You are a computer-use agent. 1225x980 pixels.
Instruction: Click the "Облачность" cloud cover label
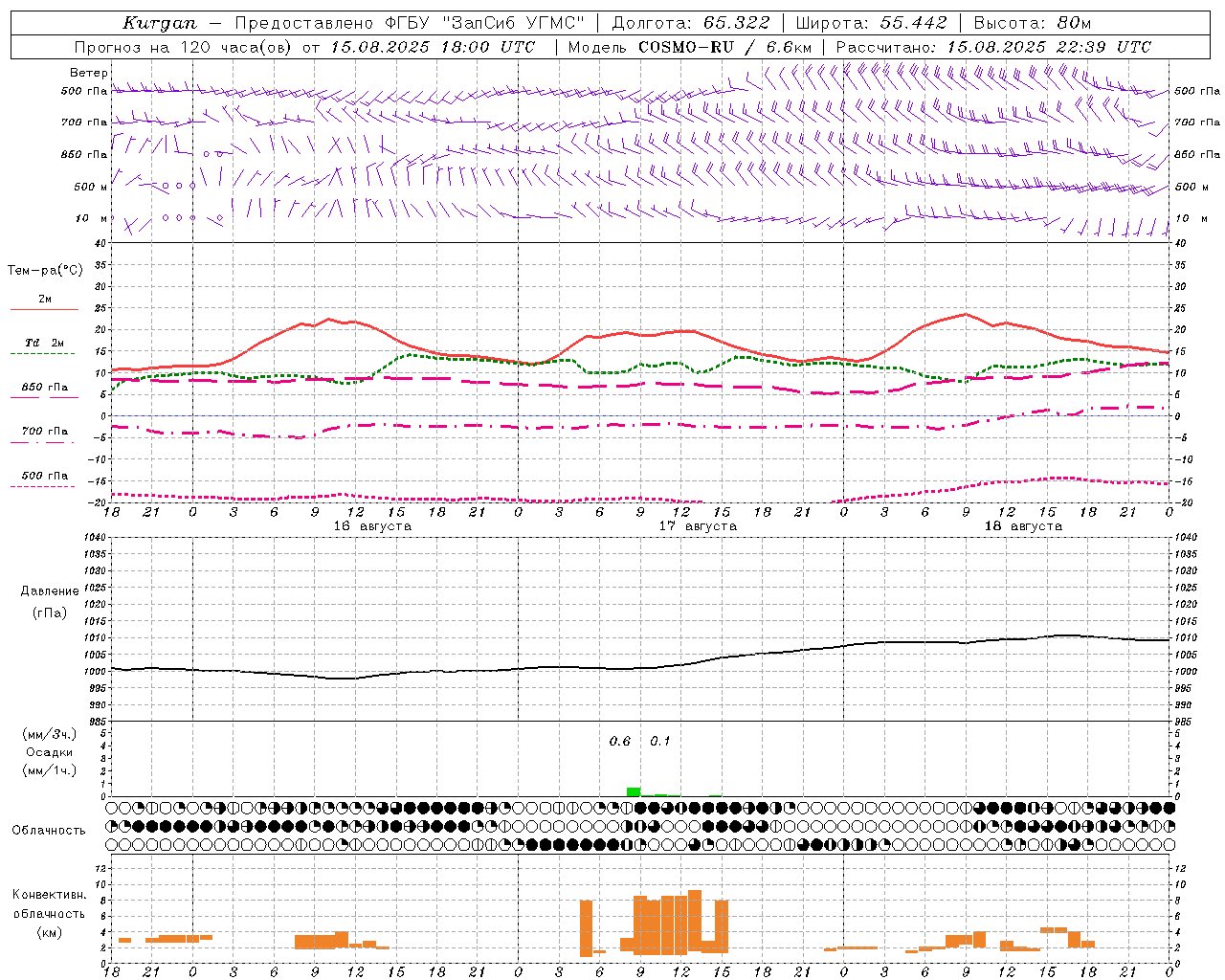click(50, 830)
